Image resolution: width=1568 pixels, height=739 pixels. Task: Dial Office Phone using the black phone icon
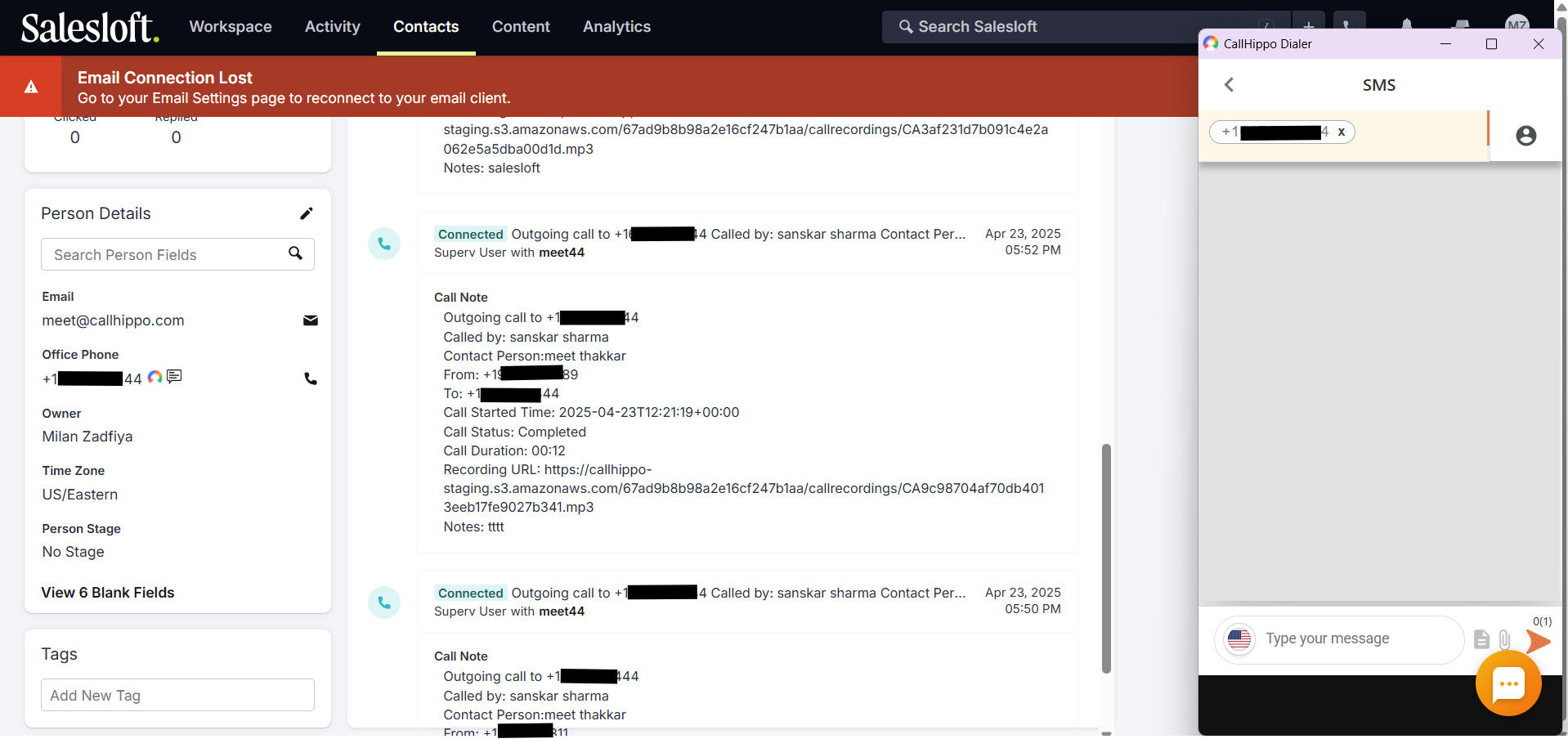311,378
